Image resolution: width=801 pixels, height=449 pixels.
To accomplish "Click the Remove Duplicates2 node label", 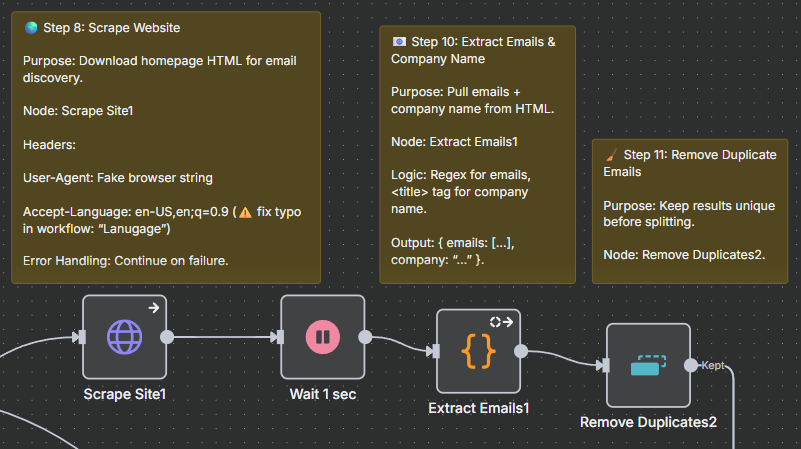I will 648,422.
